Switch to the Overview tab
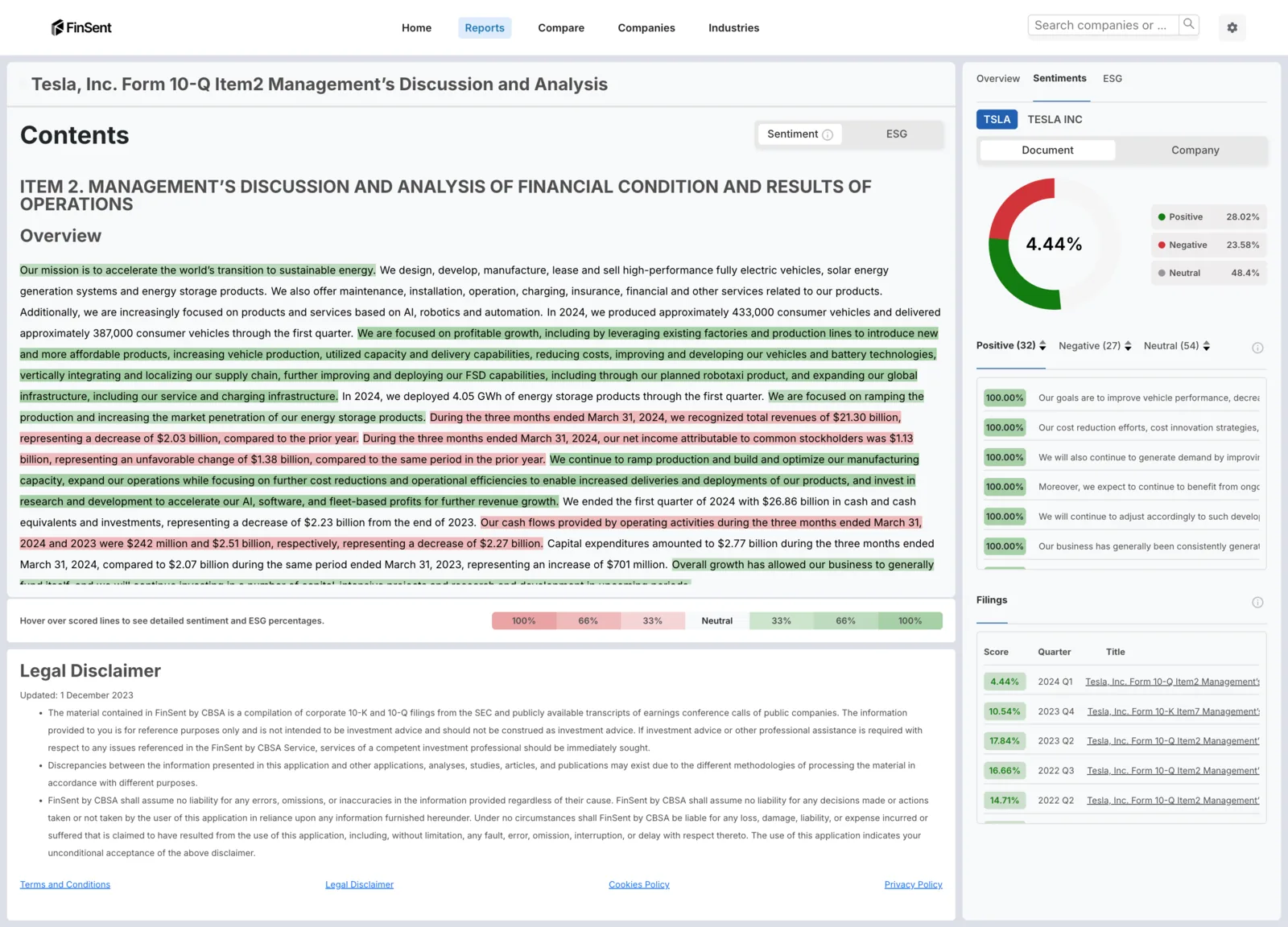The width and height of the screenshot is (1288, 927). [997, 79]
